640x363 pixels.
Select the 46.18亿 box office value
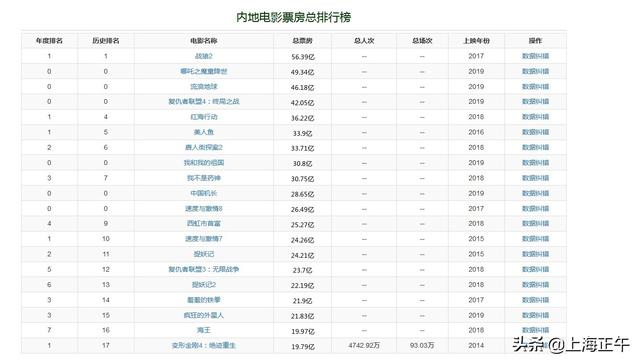tap(302, 87)
